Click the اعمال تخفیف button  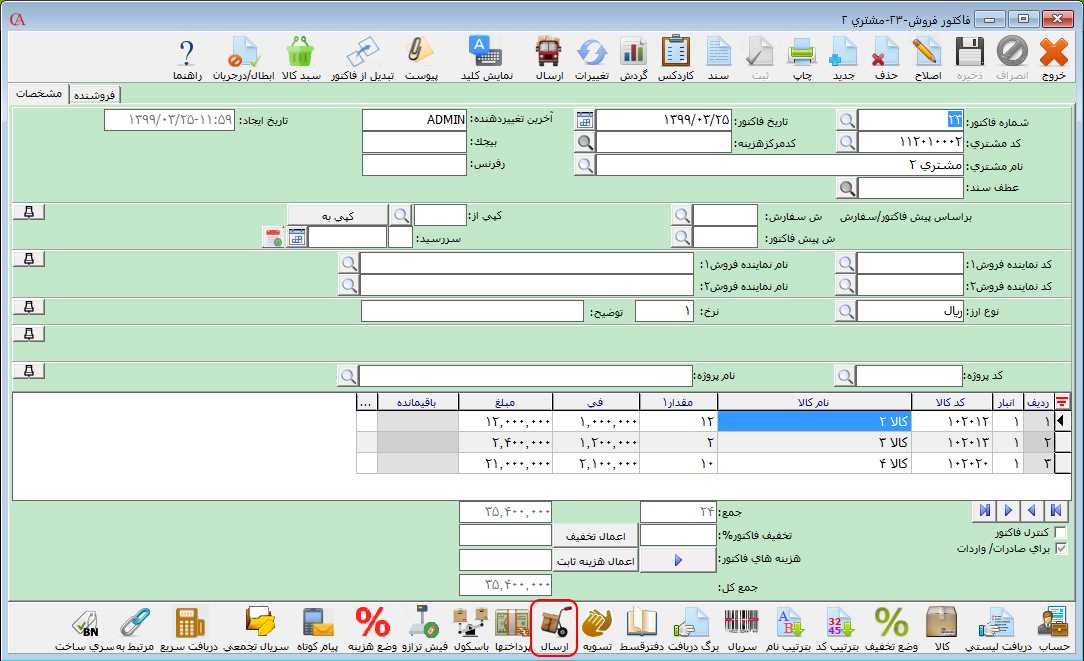pos(595,537)
